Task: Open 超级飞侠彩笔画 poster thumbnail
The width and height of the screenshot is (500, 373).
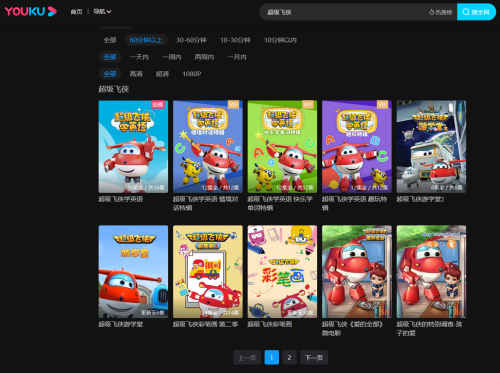Action: tap(282, 271)
